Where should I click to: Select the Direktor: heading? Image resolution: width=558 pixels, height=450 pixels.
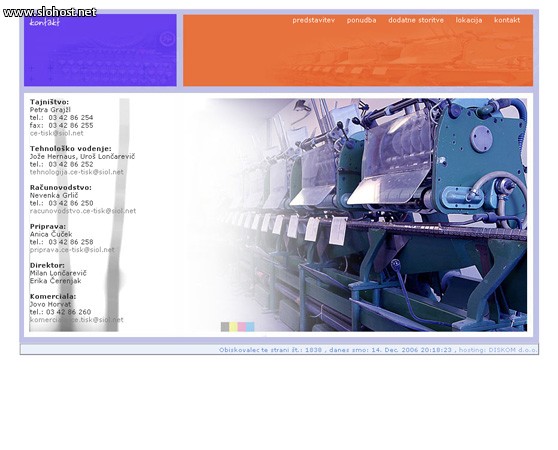click(x=47, y=265)
